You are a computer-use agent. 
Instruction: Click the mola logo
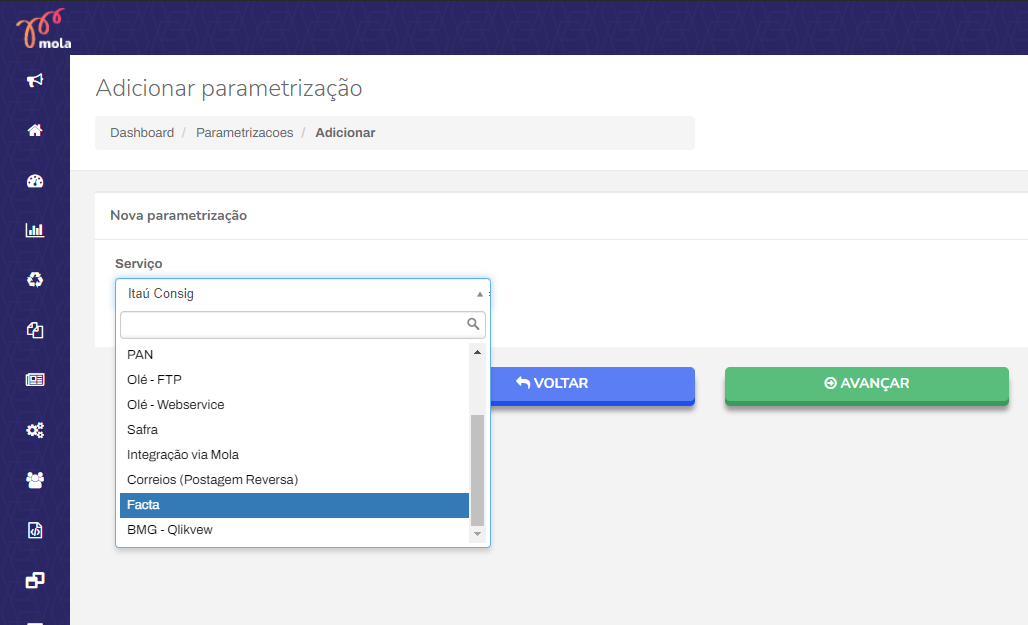click(x=43, y=29)
